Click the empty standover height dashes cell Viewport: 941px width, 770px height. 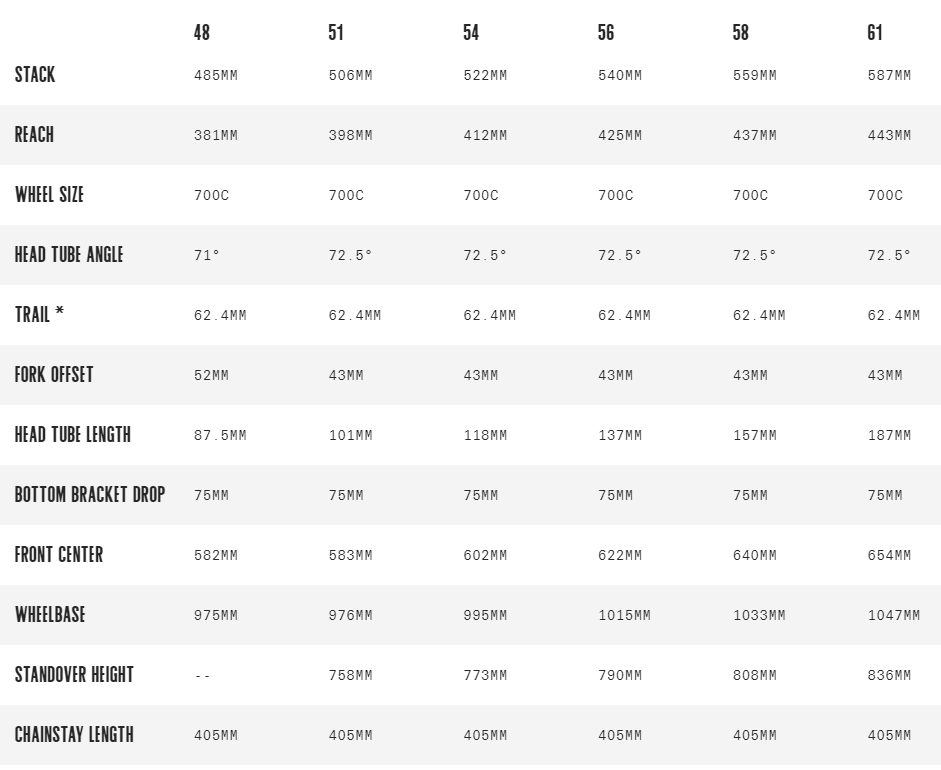pyautogui.click(x=203, y=676)
